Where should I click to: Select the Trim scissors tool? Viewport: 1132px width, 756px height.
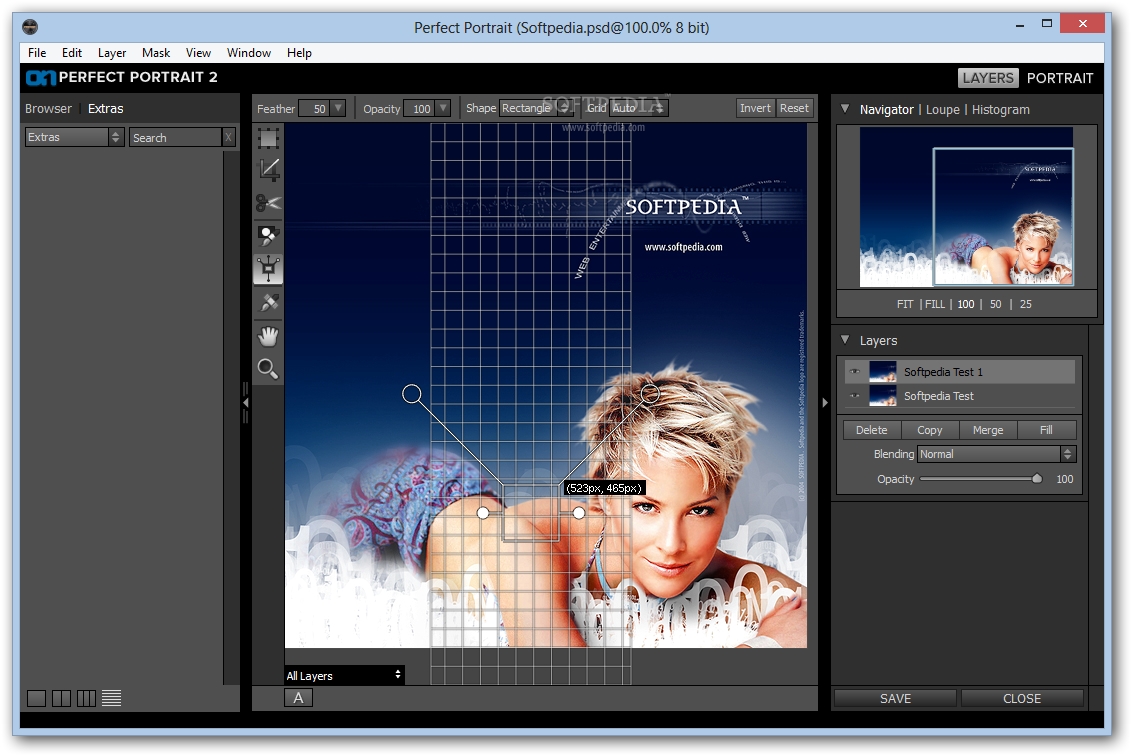click(x=268, y=203)
